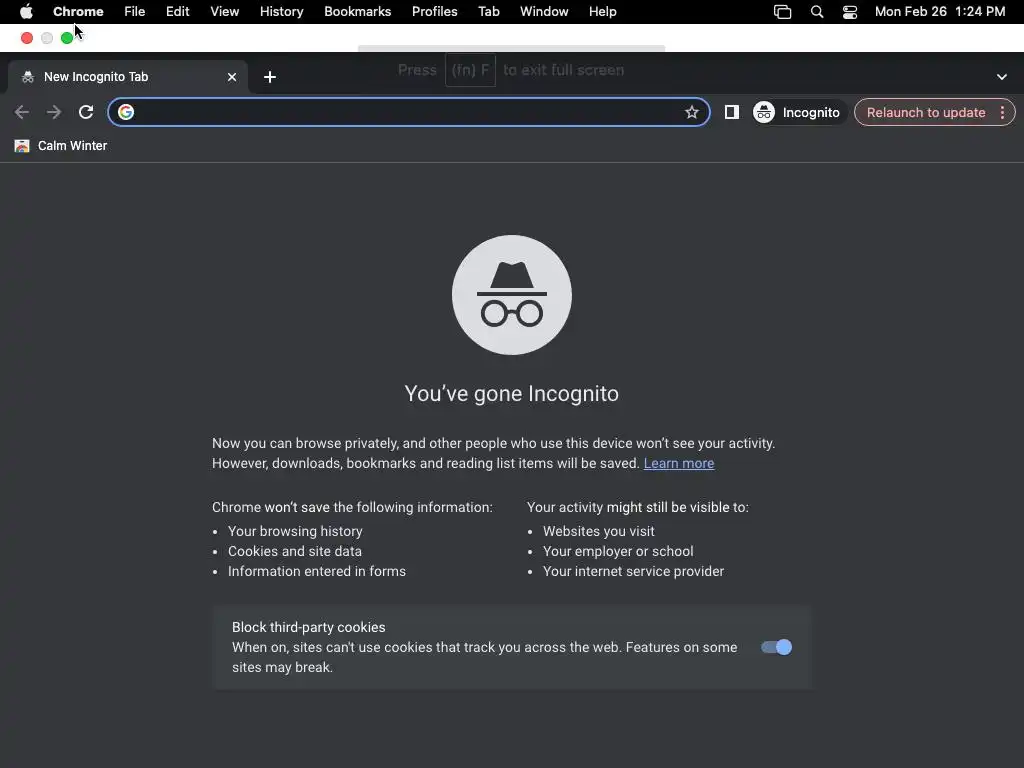The height and width of the screenshot is (768, 1024).
Task: Click the green full-screen window button
Action: pyautogui.click(x=67, y=38)
